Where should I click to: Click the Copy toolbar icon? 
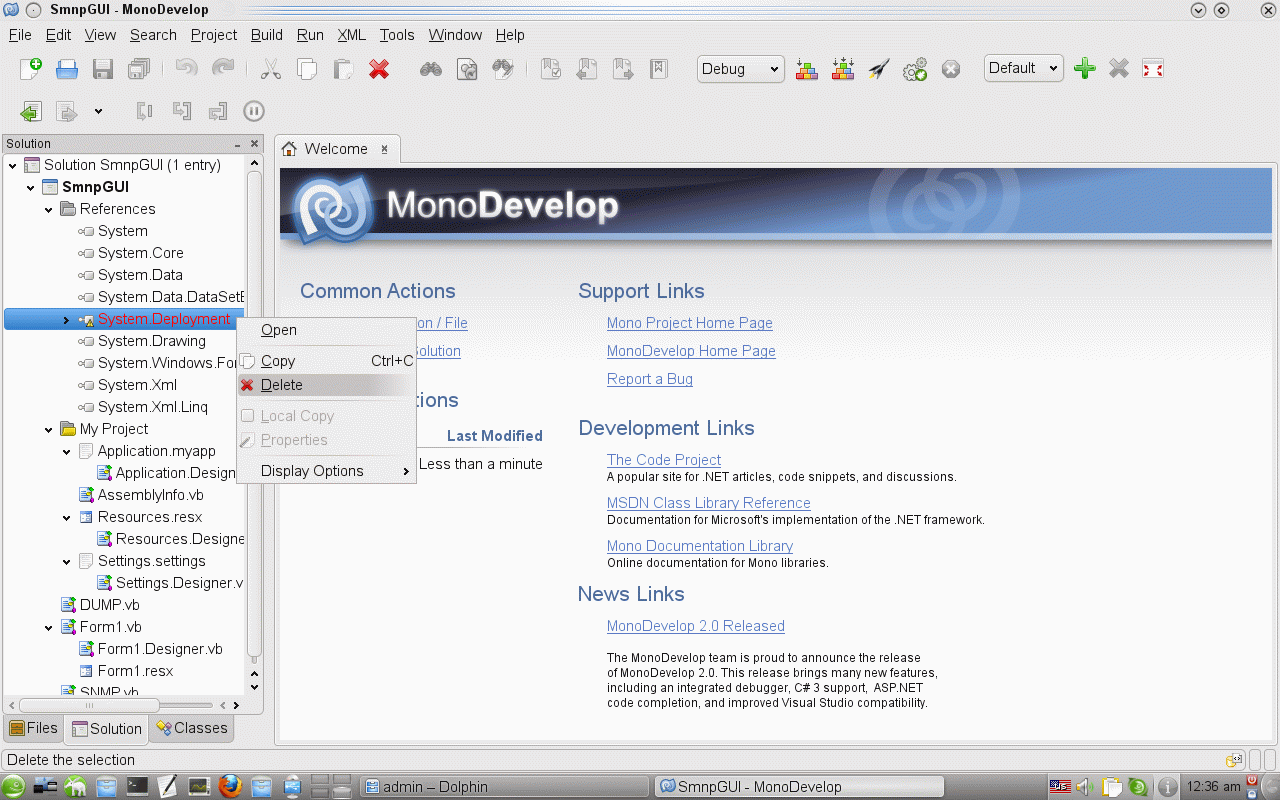pos(307,69)
